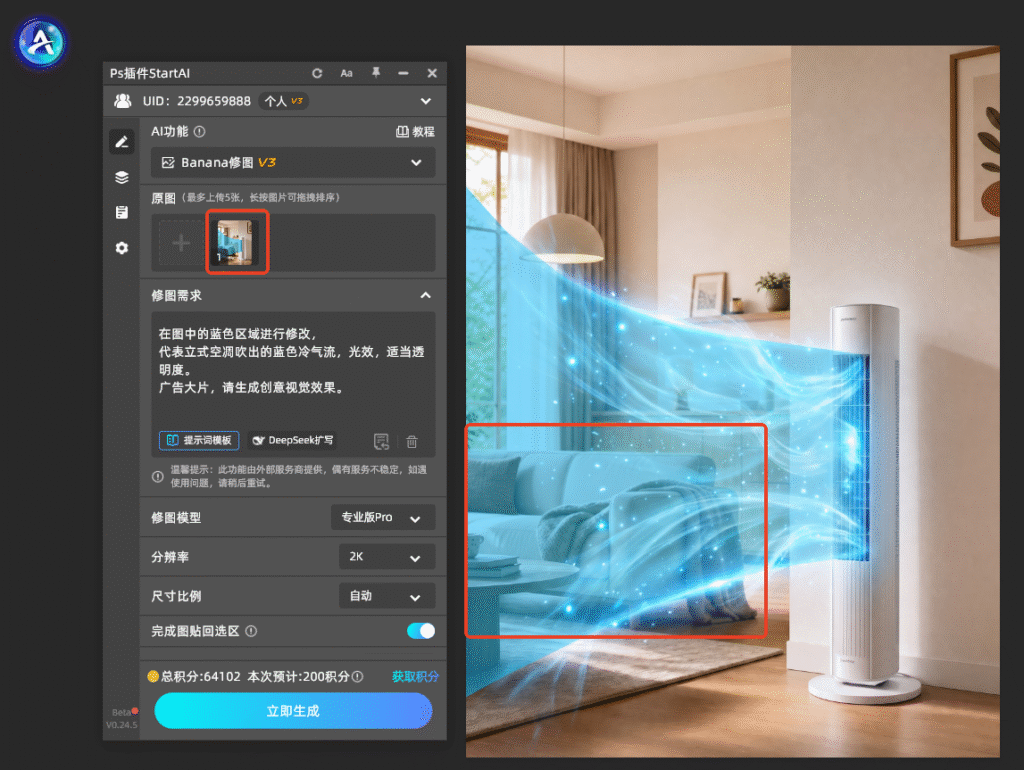Expand the UID account dropdown chevron
1024x770 pixels.
pos(426,101)
